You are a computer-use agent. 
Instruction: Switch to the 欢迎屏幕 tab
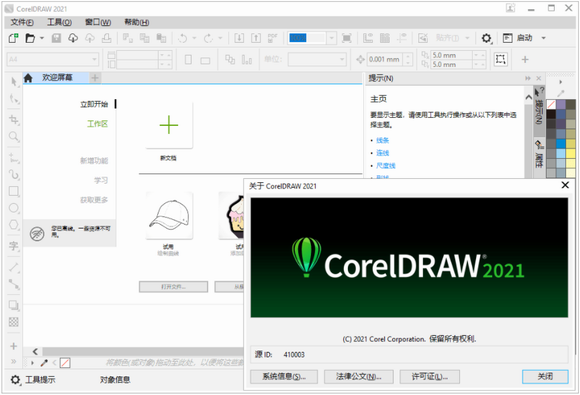click(x=57, y=78)
